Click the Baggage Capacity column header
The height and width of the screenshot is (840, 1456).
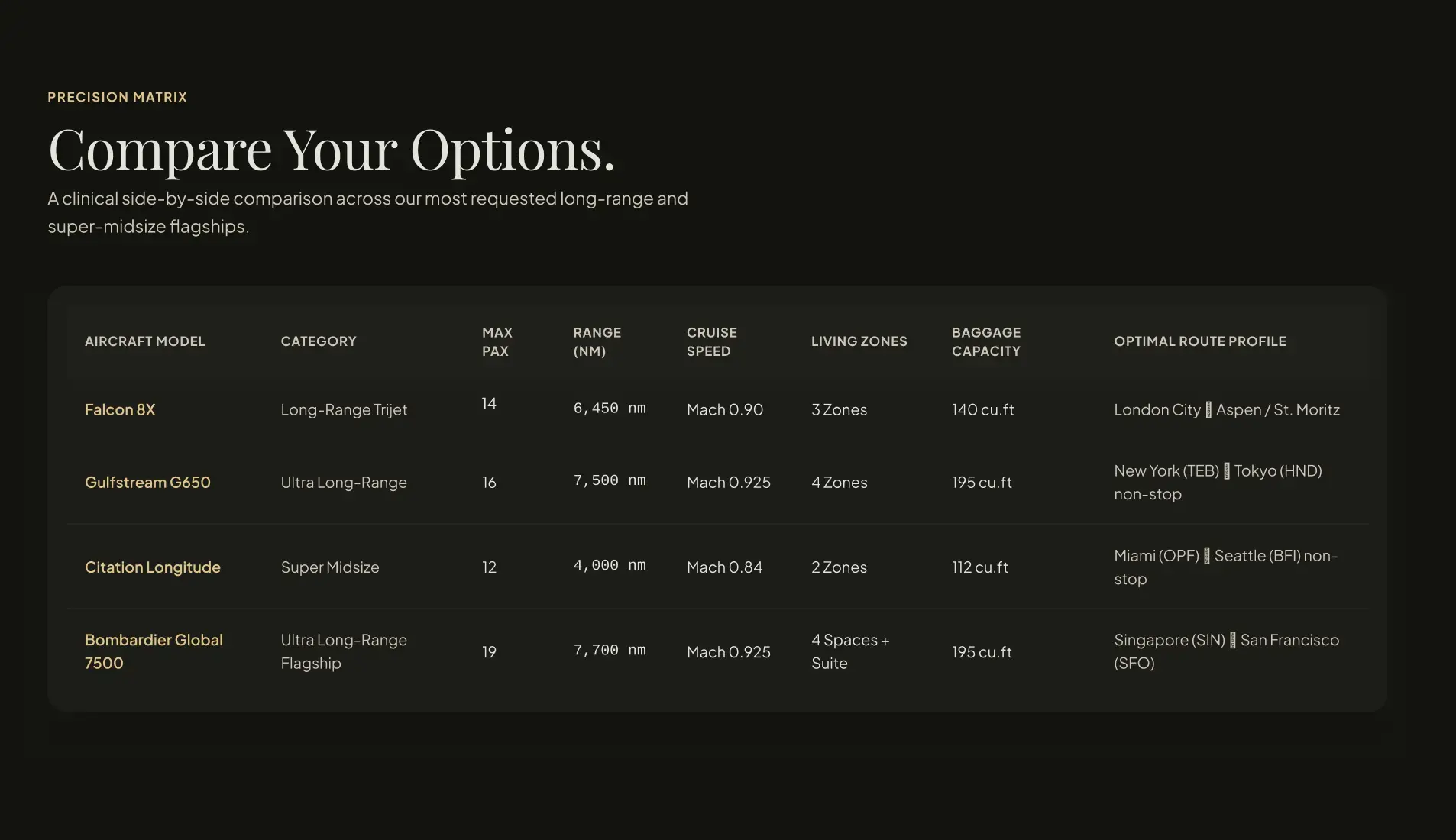(x=986, y=341)
